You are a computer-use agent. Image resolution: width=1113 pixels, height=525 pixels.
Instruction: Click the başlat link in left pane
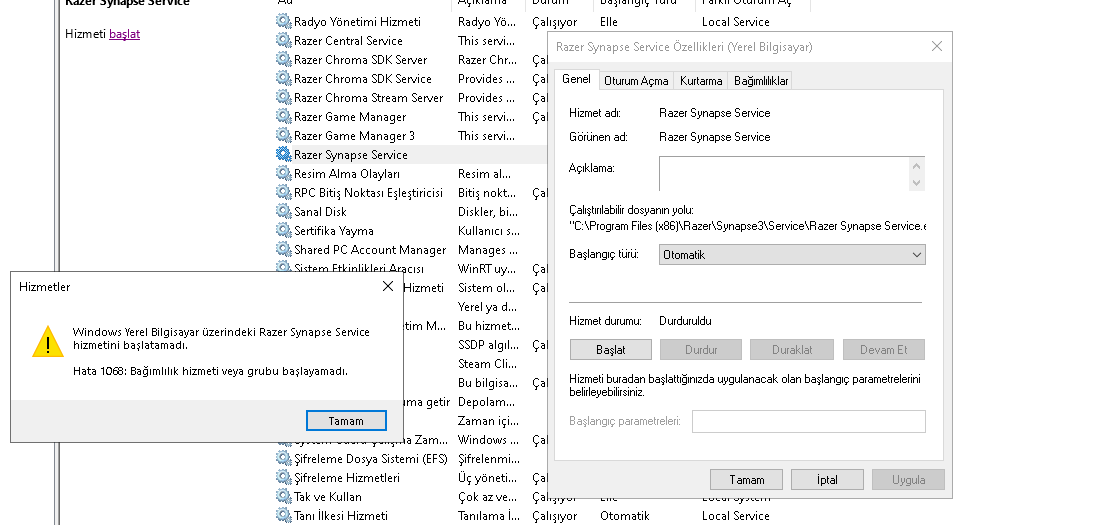(x=124, y=33)
